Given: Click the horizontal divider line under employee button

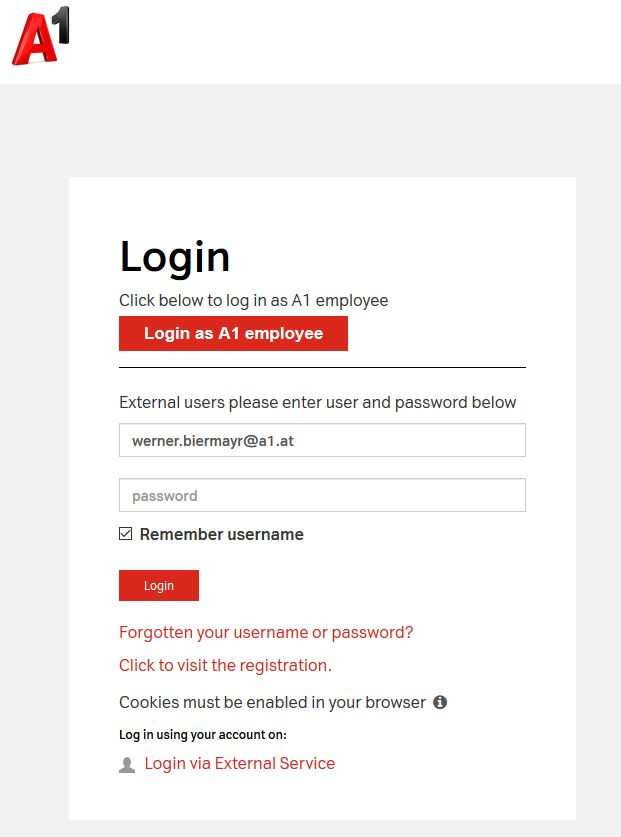Looking at the screenshot, I should click(x=322, y=368).
